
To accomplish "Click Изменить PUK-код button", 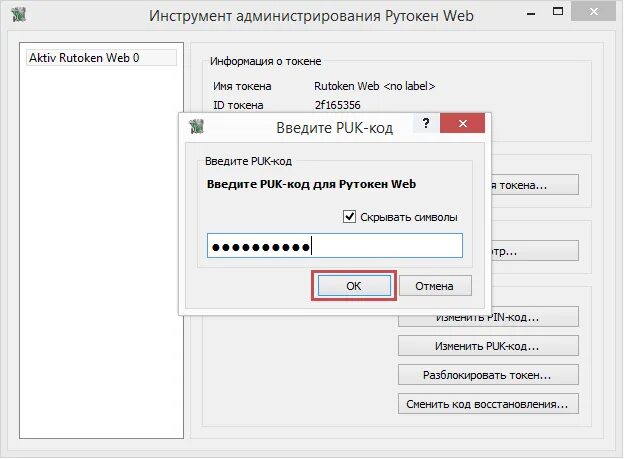I will pyautogui.click(x=488, y=346).
